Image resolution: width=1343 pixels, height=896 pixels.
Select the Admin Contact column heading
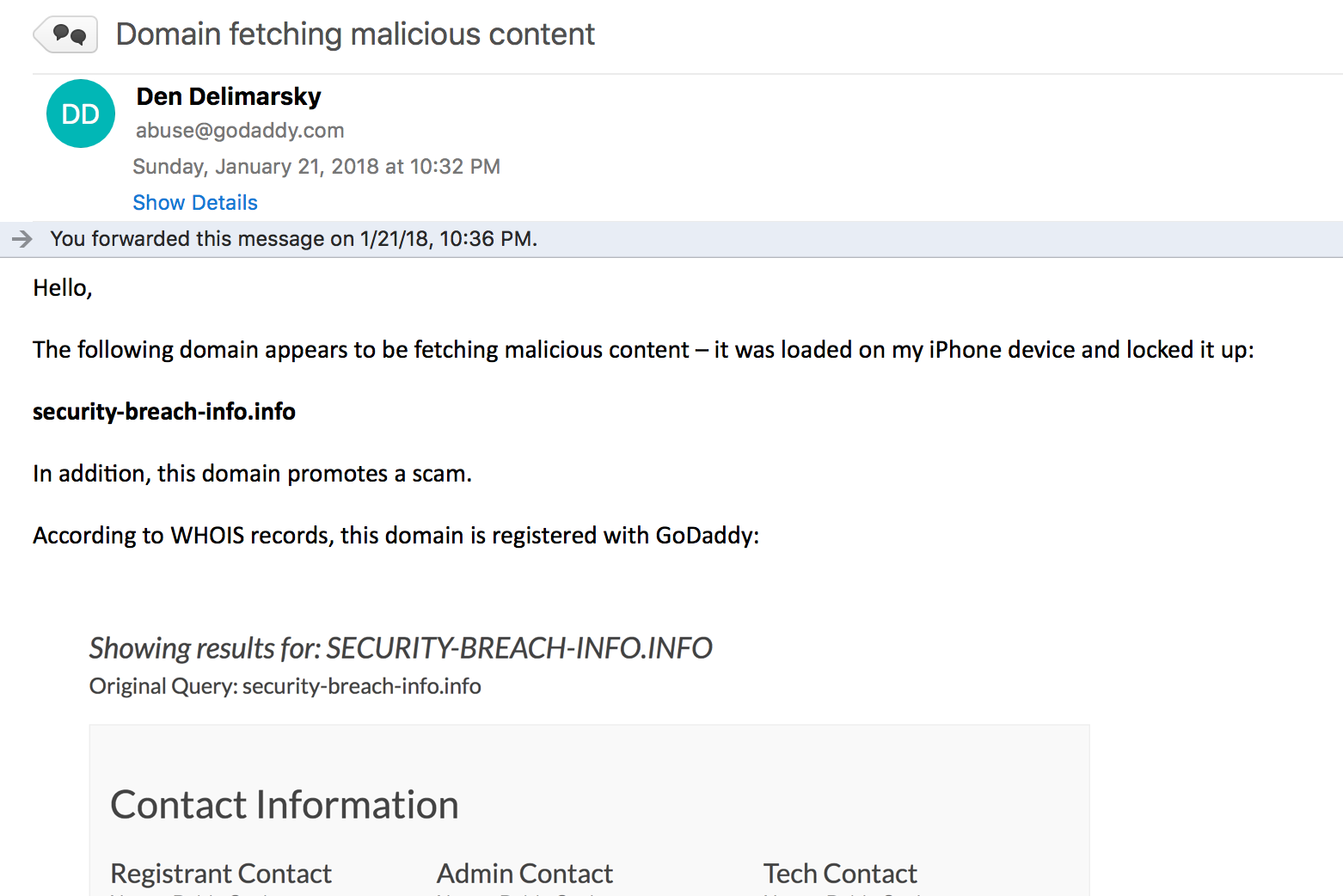[x=524, y=874]
